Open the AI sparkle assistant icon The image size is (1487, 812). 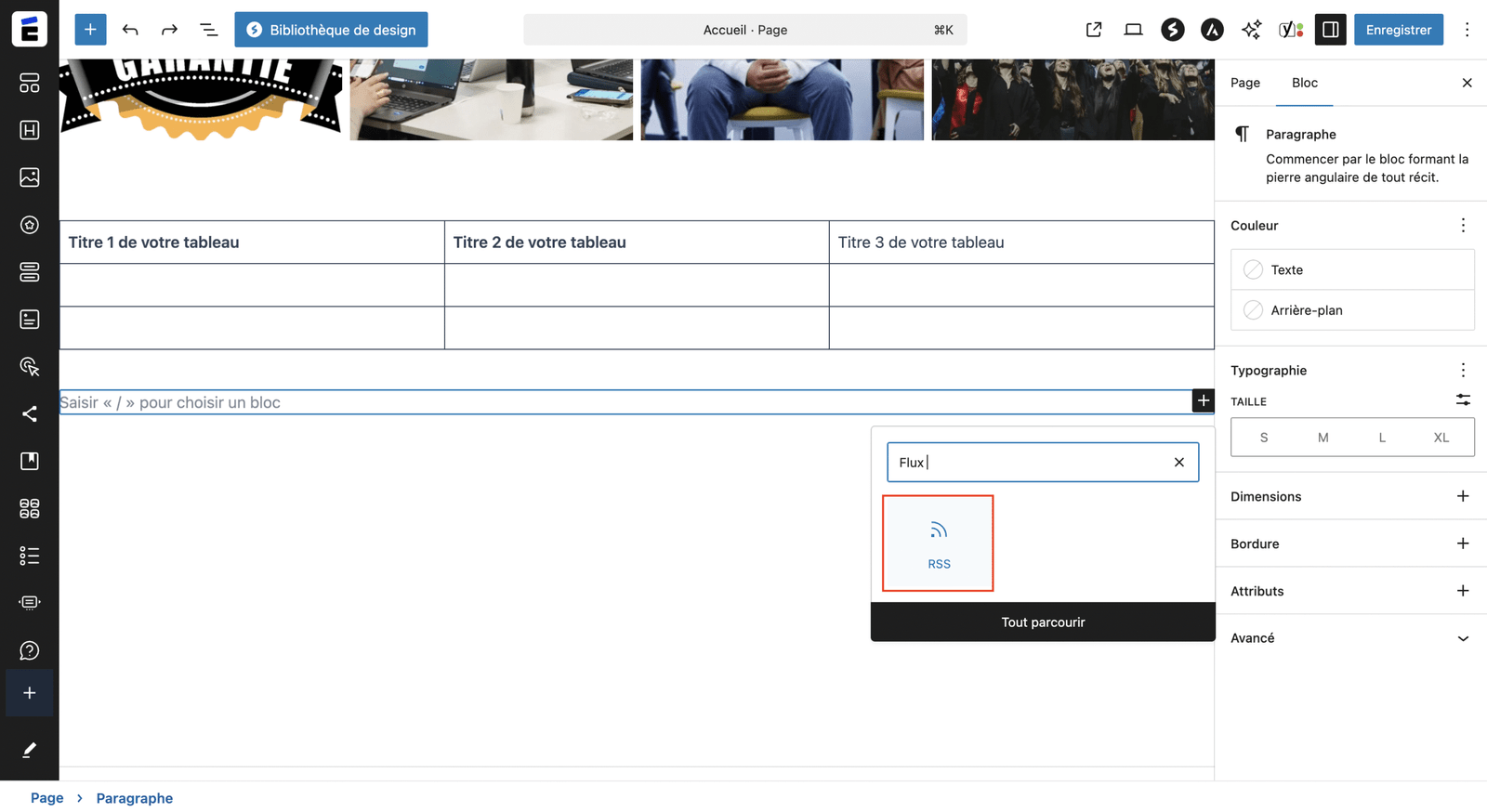click(1251, 30)
